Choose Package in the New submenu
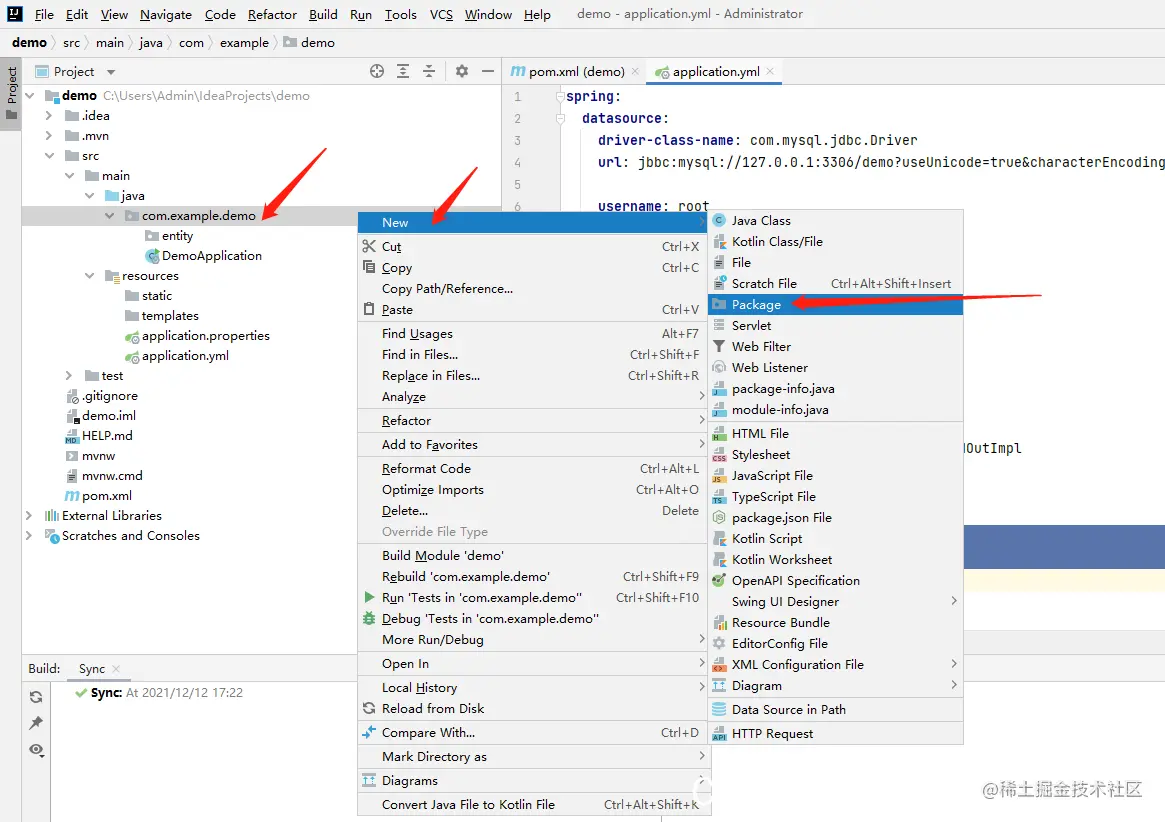The width and height of the screenshot is (1165, 822). (x=835, y=305)
